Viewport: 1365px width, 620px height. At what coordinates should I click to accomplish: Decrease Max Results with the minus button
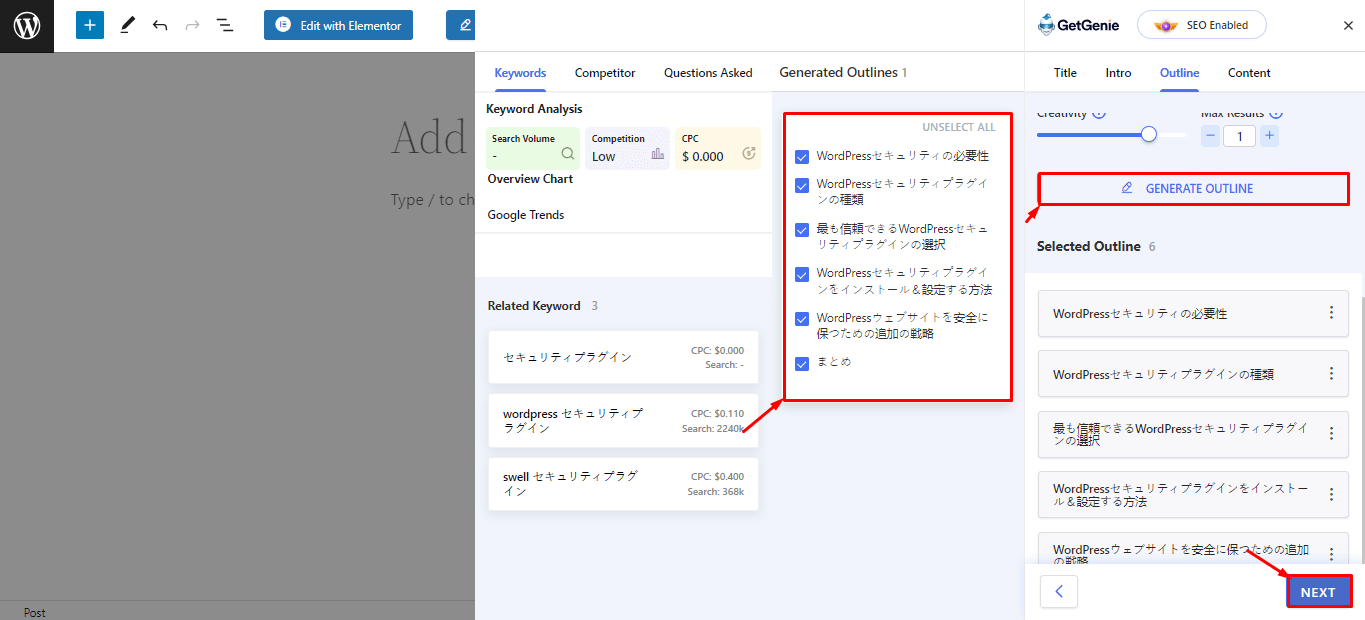1210,135
